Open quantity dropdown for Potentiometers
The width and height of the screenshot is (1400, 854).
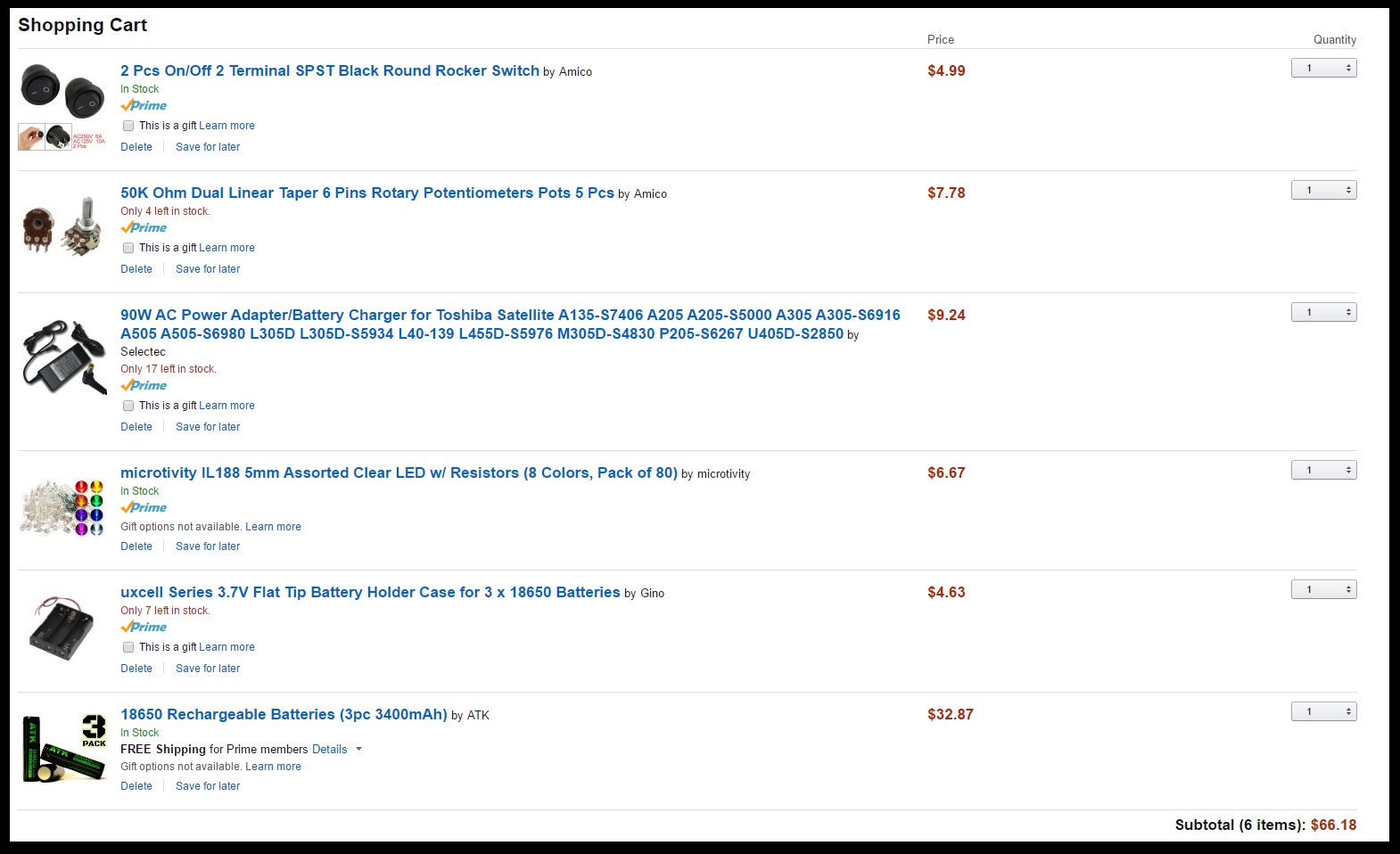(x=1323, y=190)
